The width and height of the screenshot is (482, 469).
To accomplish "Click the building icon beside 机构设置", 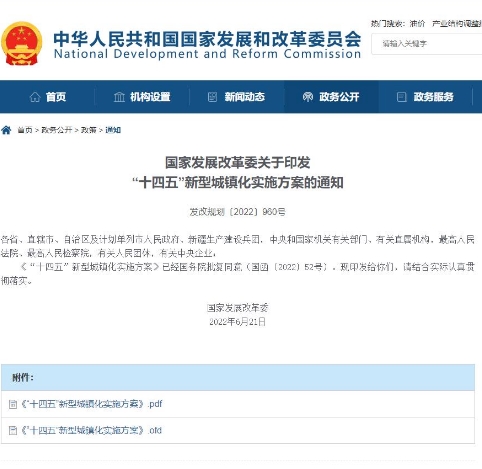I will pos(119,97).
